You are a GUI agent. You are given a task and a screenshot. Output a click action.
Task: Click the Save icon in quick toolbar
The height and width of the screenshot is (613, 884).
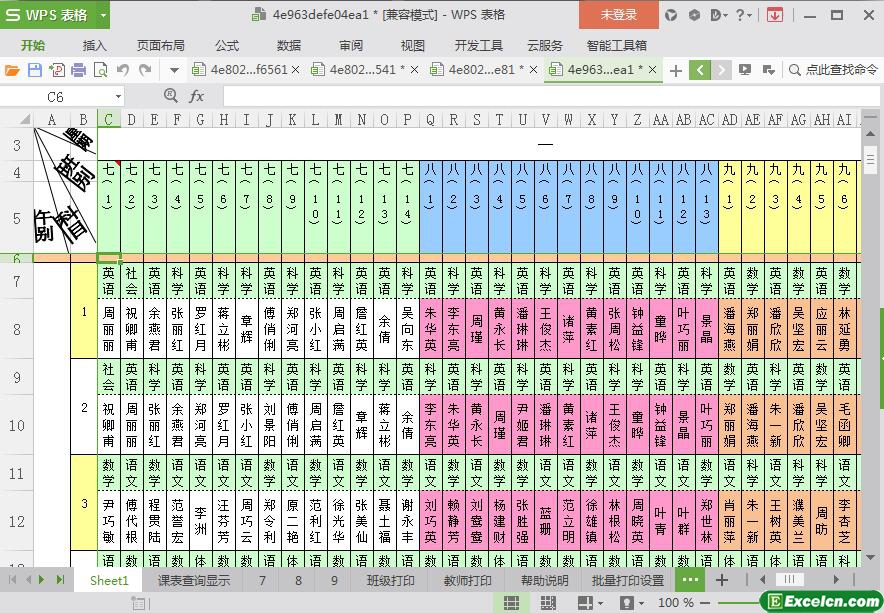click(35, 70)
